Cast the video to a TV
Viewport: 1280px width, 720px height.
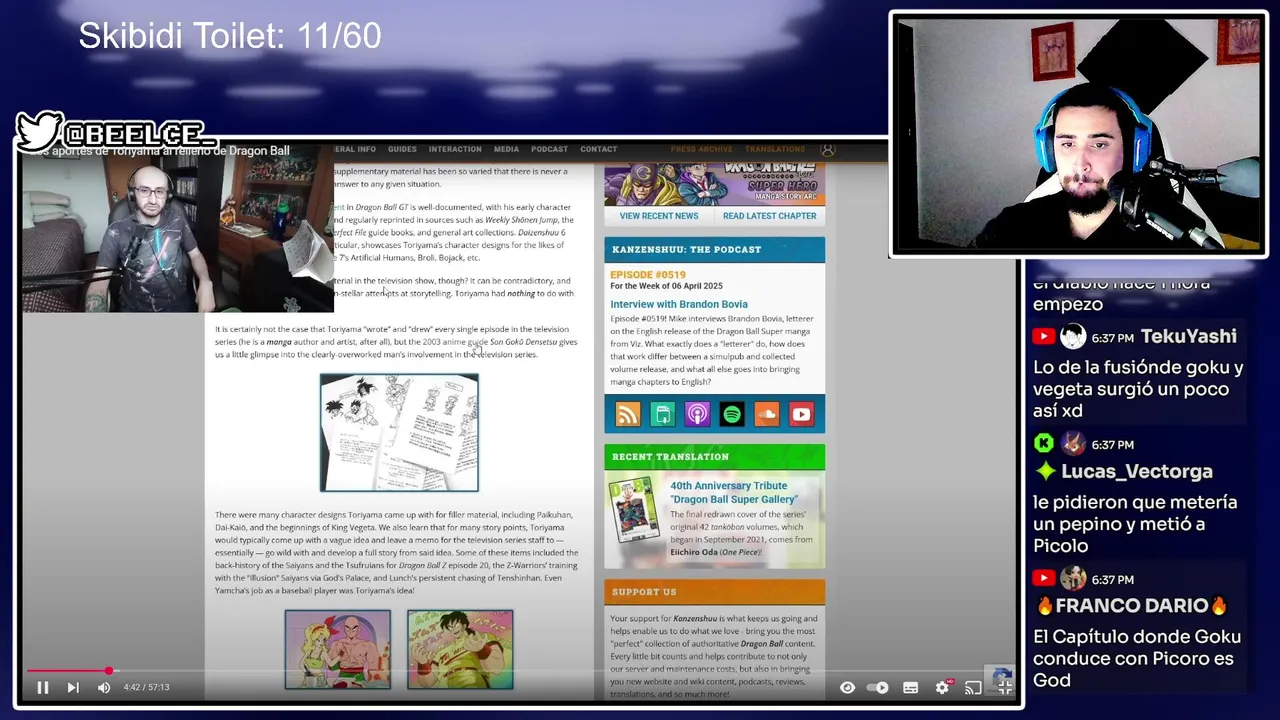click(x=972, y=687)
